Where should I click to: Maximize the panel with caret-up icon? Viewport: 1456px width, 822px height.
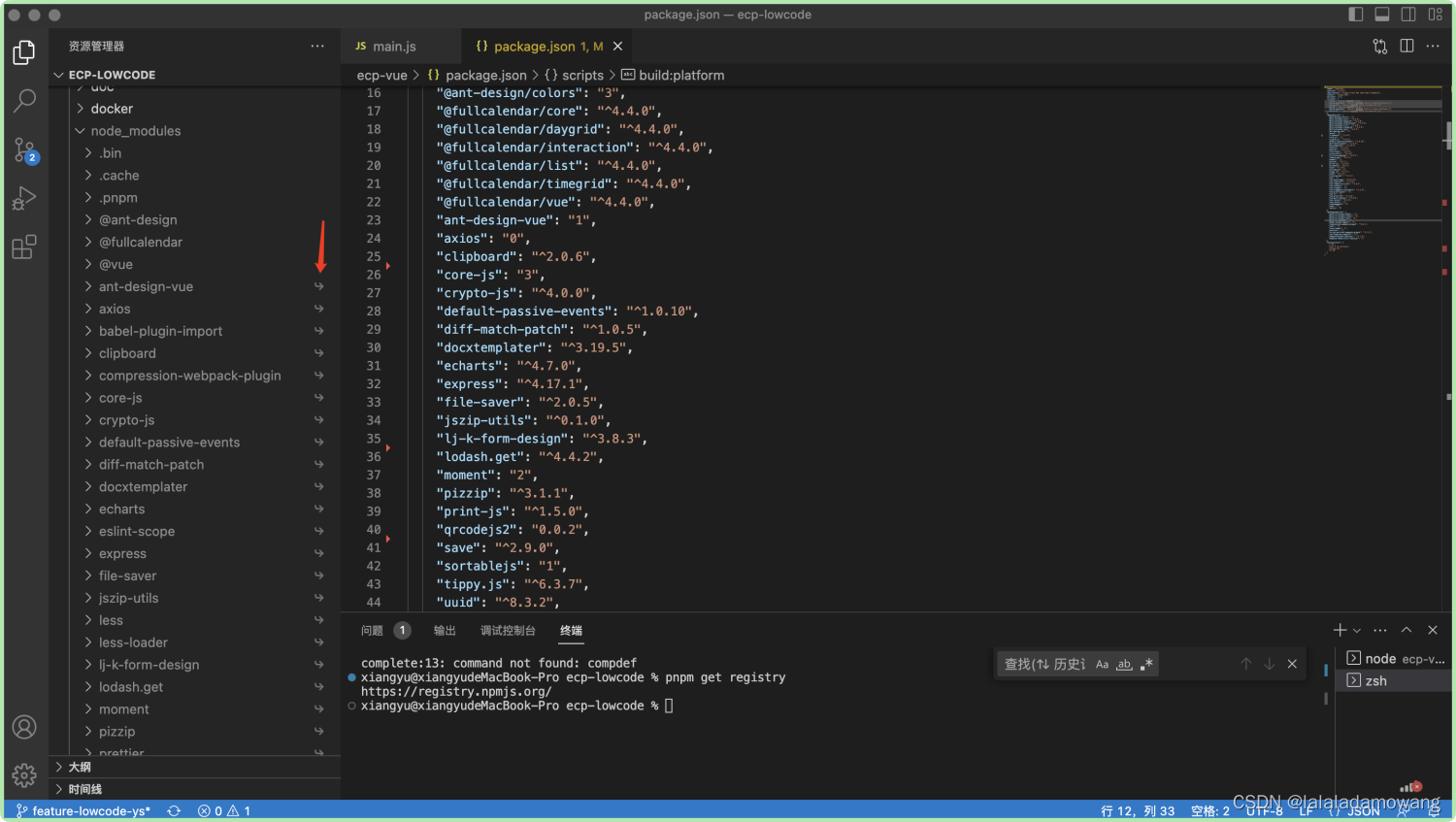pyautogui.click(x=1406, y=630)
